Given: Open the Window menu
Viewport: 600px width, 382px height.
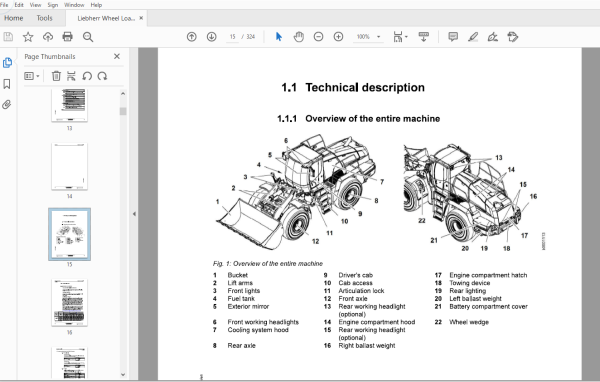Looking at the screenshot, I should (74, 5).
